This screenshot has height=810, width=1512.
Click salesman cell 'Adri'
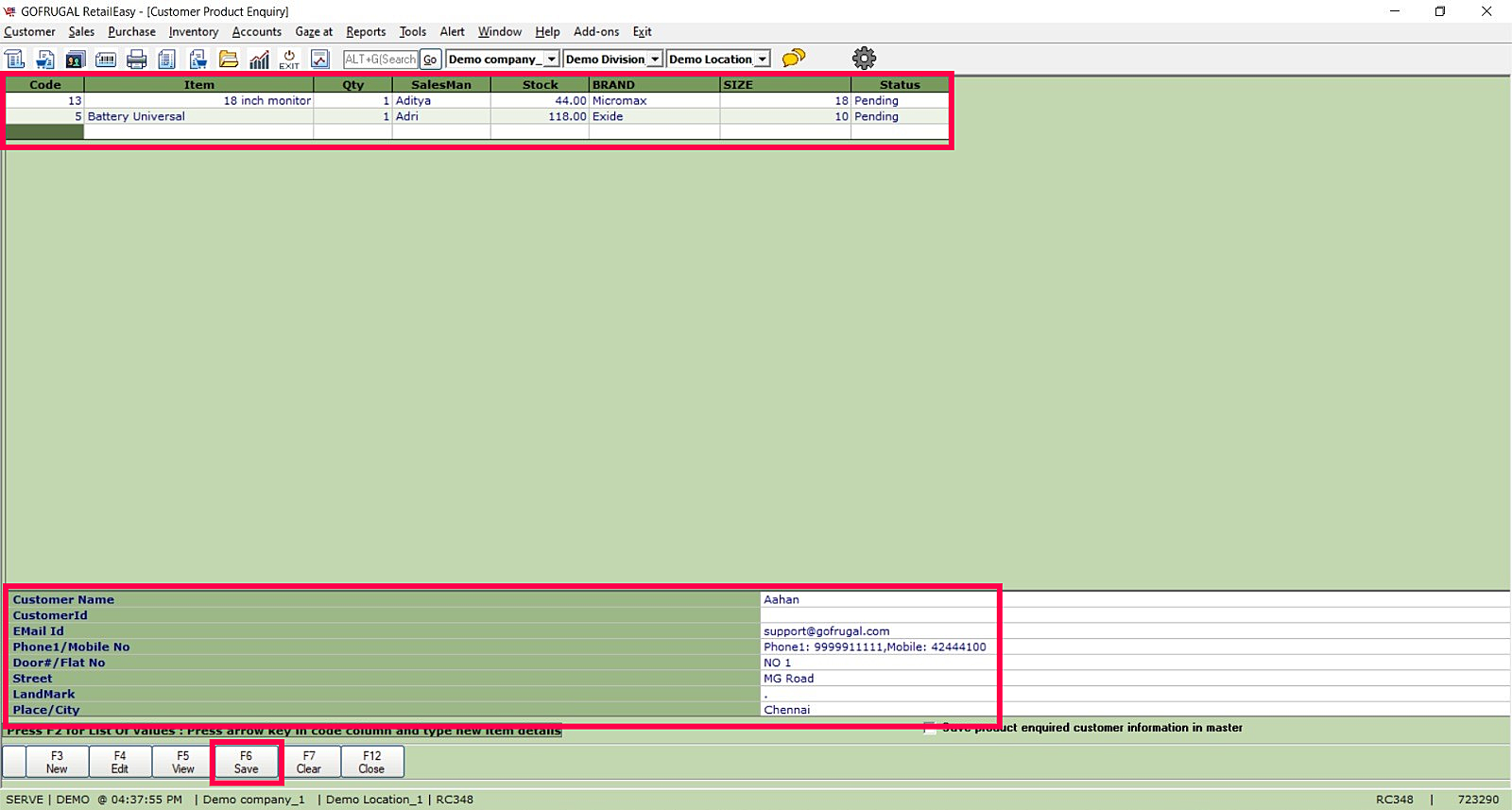[441, 116]
